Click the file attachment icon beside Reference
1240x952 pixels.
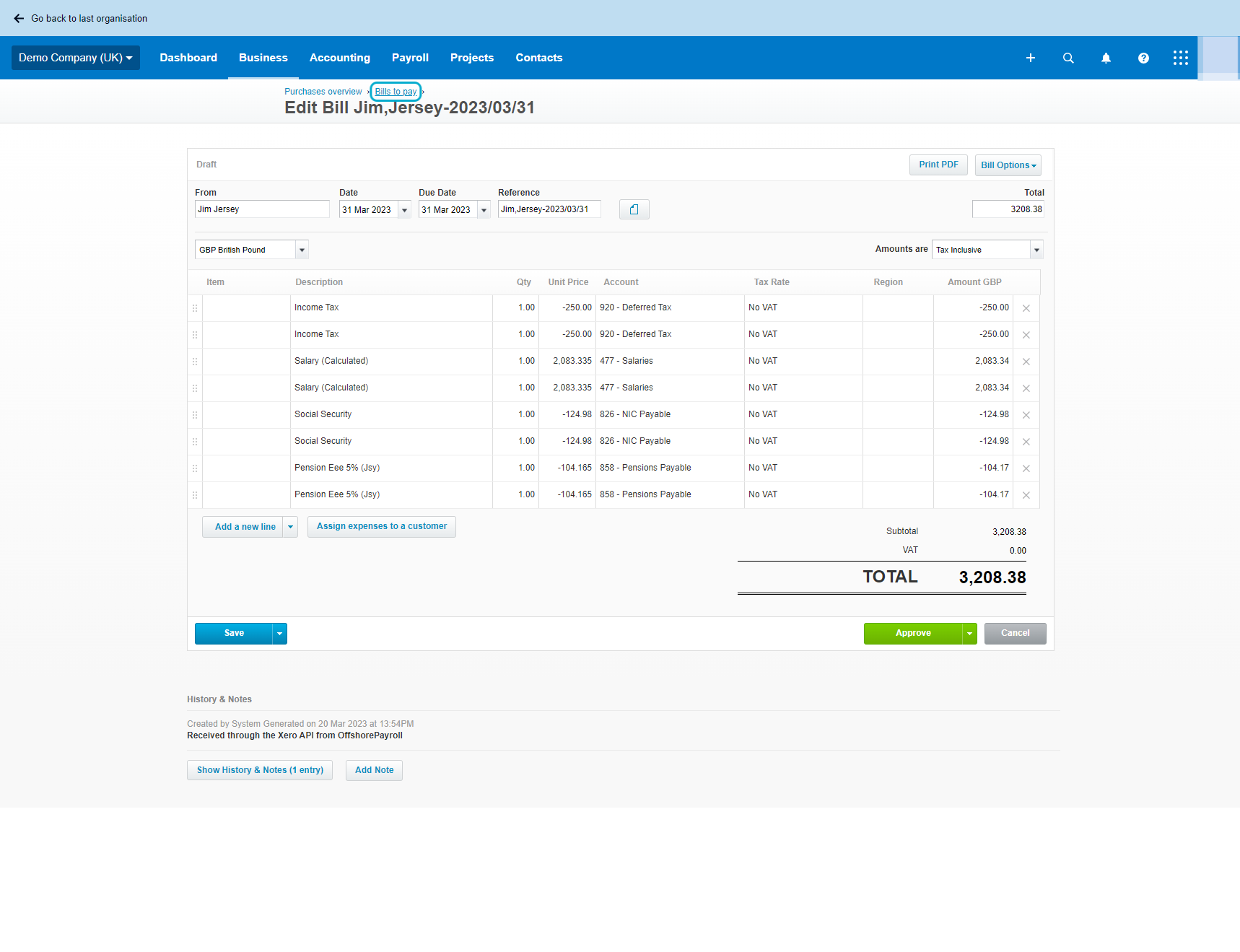click(x=634, y=209)
